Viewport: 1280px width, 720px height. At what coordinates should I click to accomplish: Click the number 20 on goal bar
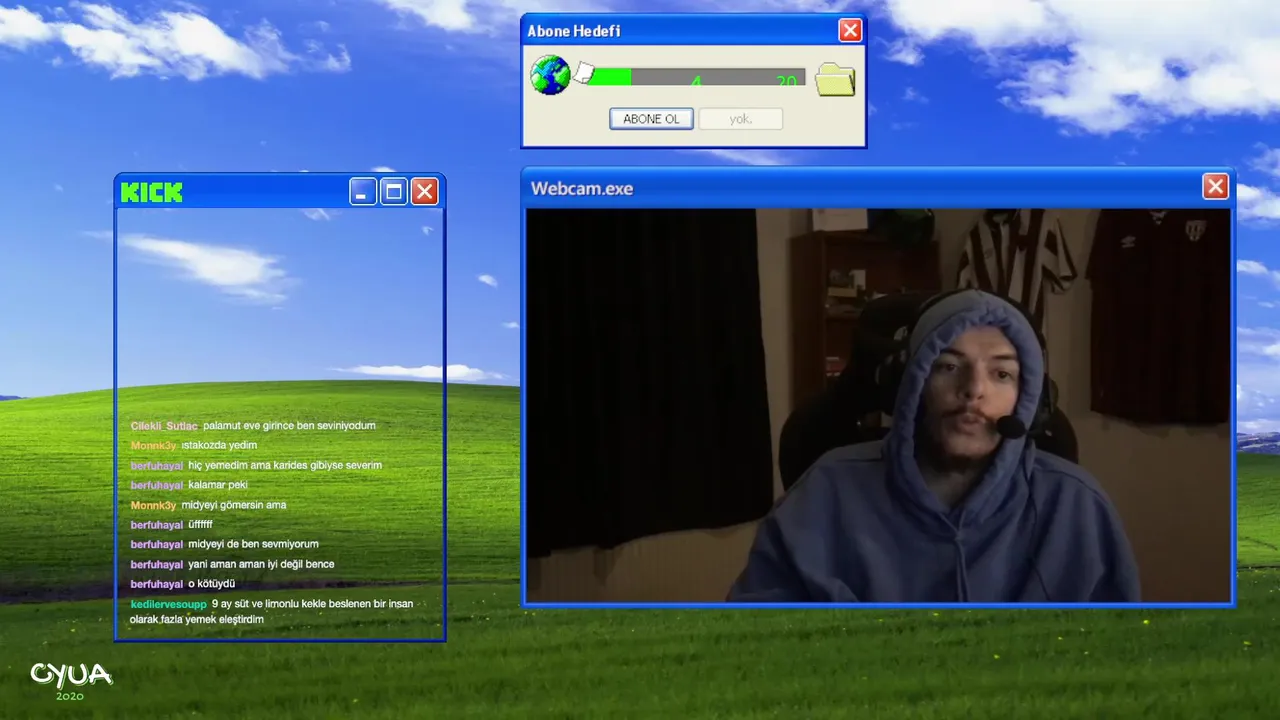787,81
